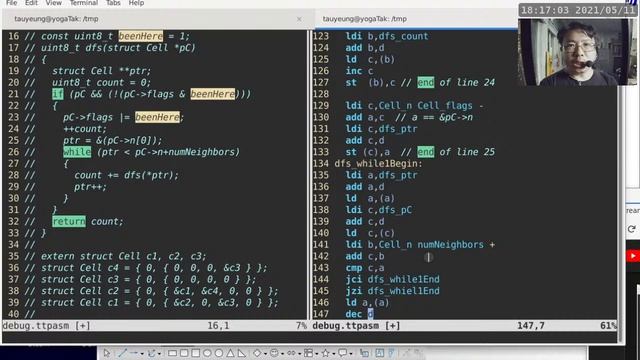Click highlighted 'if' keyword on line 21
This screenshot has width=640, height=360.
point(58,94)
